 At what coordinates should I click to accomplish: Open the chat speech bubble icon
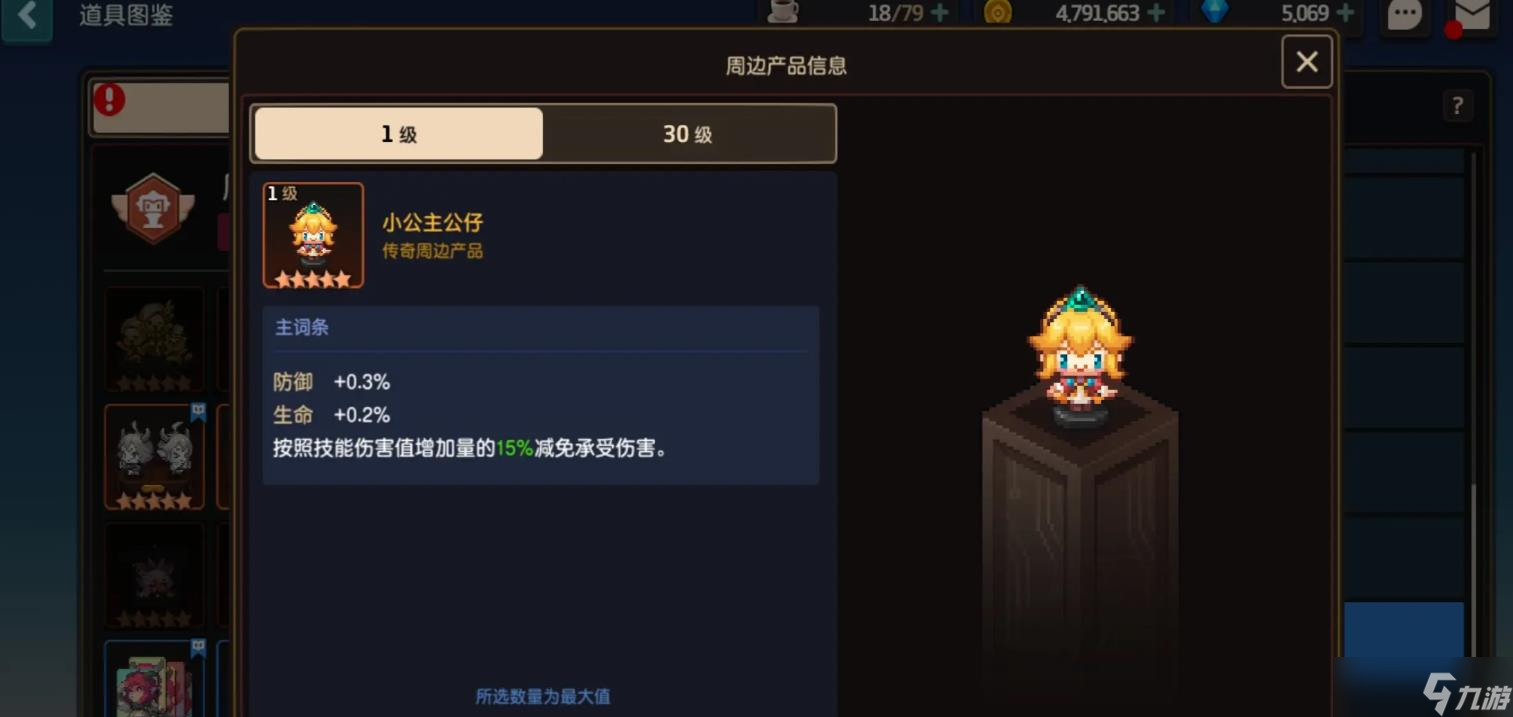(1405, 16)
